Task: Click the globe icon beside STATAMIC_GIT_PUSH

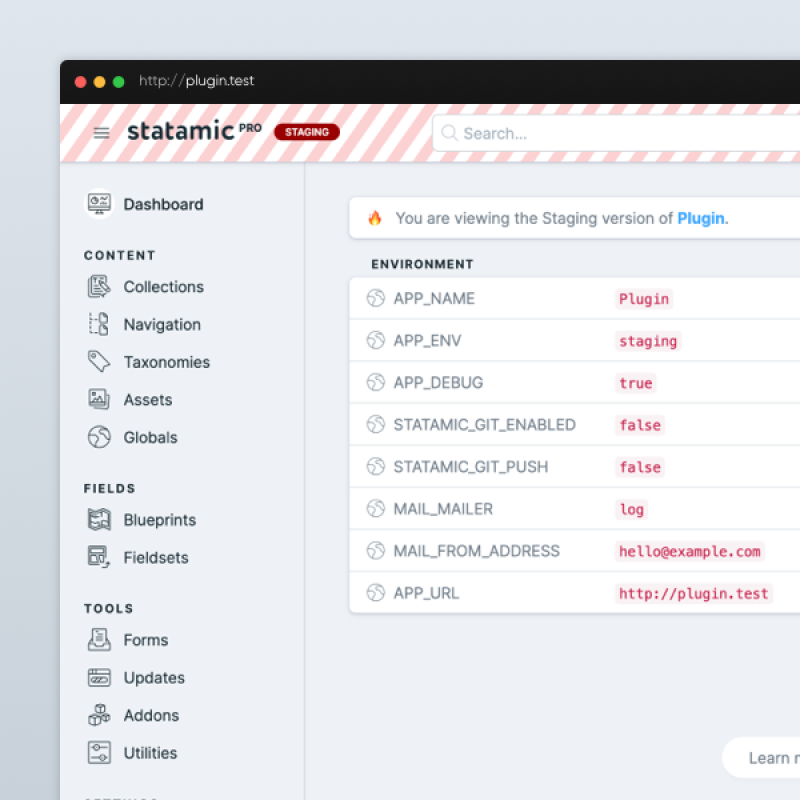Action: [376, 466]
